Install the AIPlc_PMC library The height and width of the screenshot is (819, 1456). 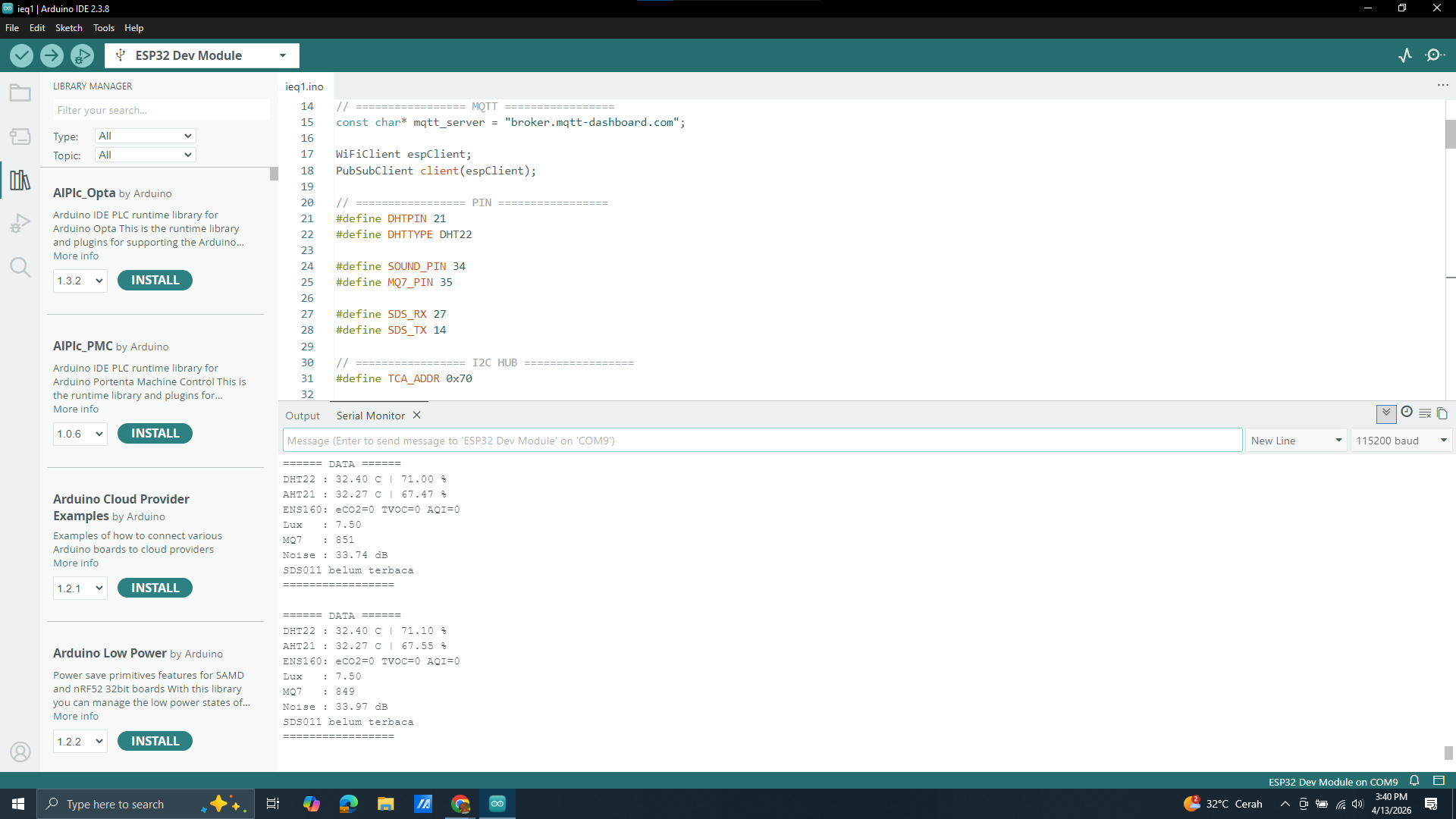coord(155,433)
